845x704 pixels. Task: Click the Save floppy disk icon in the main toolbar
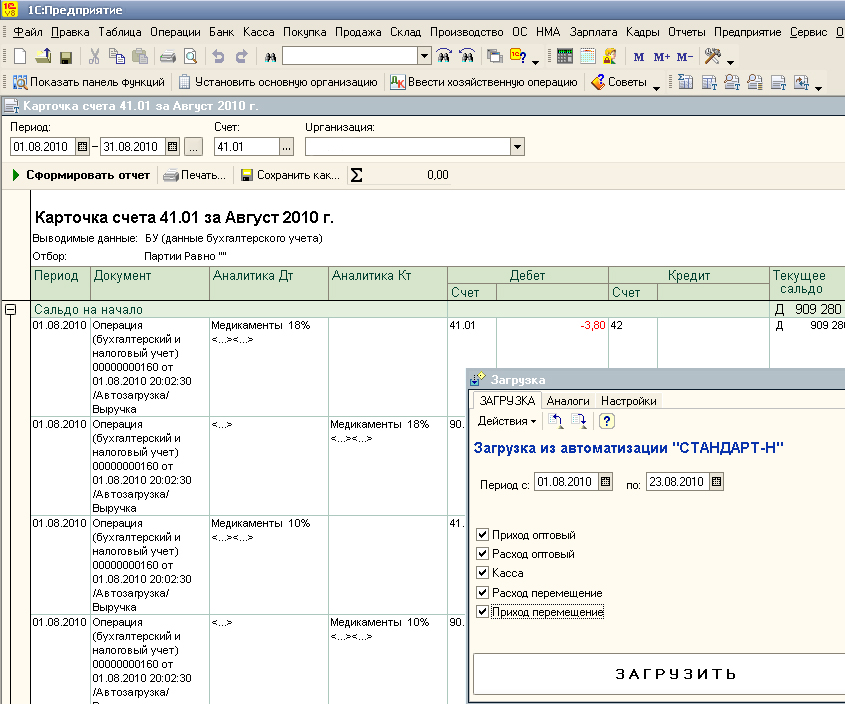click(66, 57)
